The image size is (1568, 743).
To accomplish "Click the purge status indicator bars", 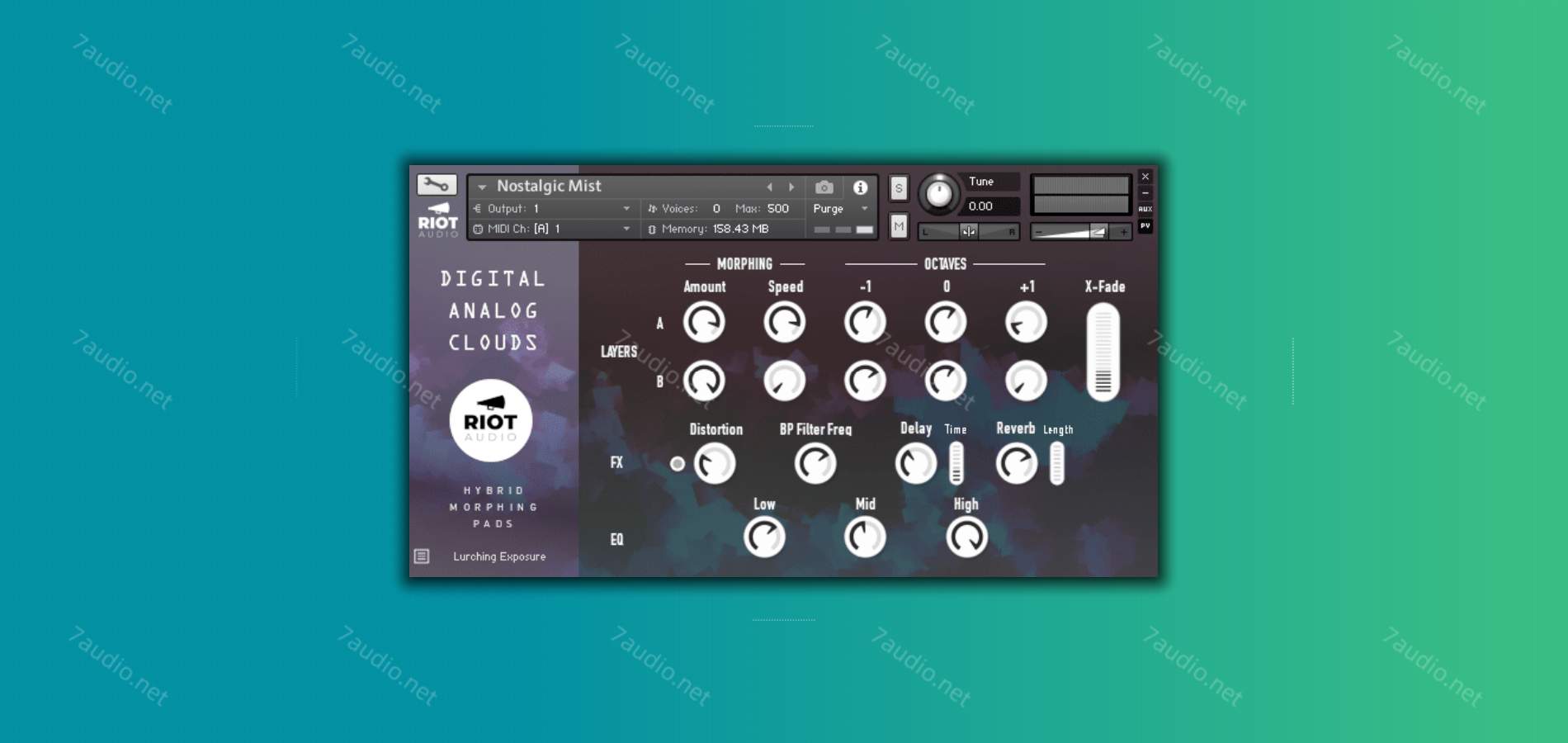I will 843,230.
